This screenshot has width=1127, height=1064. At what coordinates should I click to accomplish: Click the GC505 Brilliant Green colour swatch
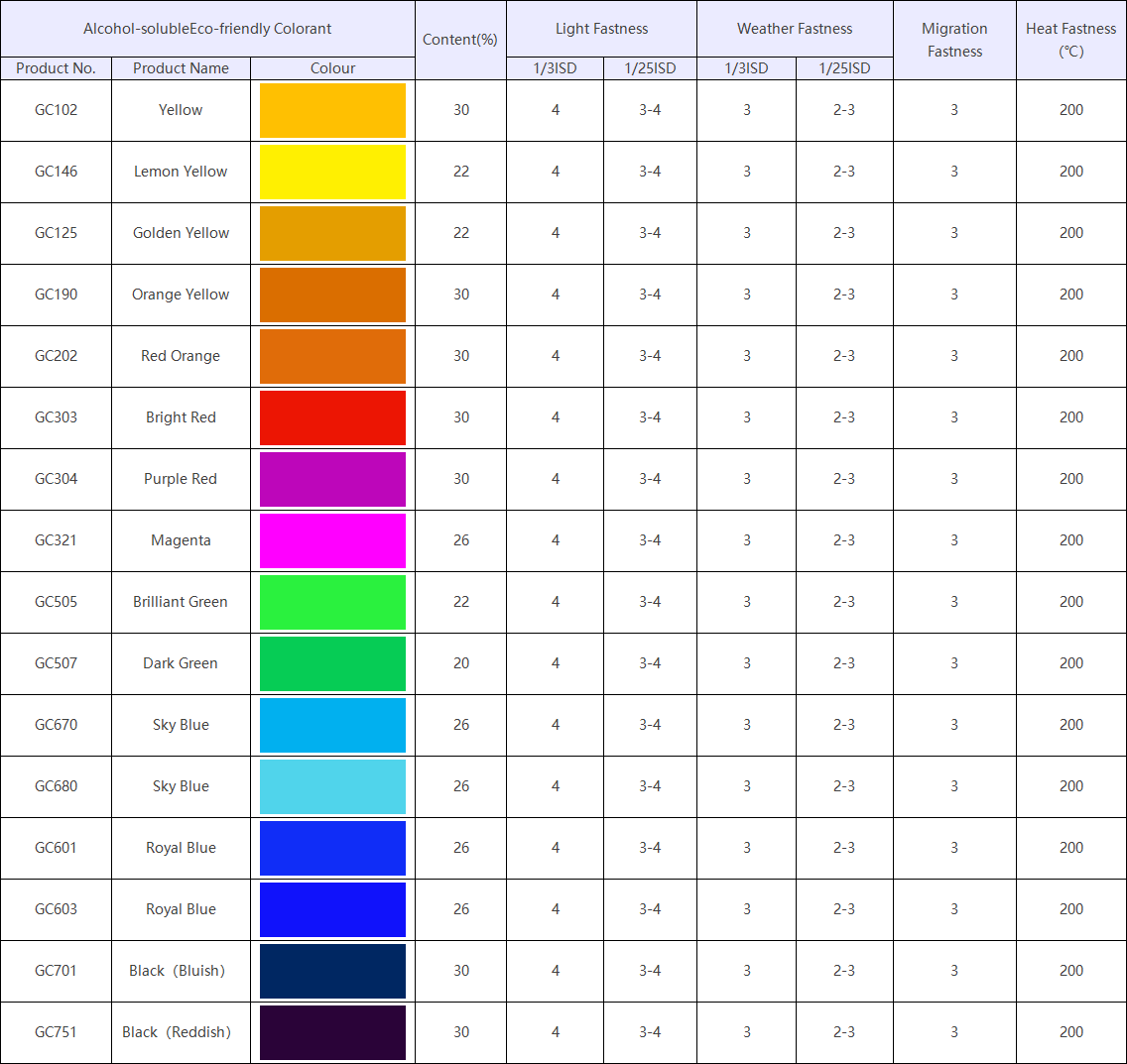click(332, 602)
